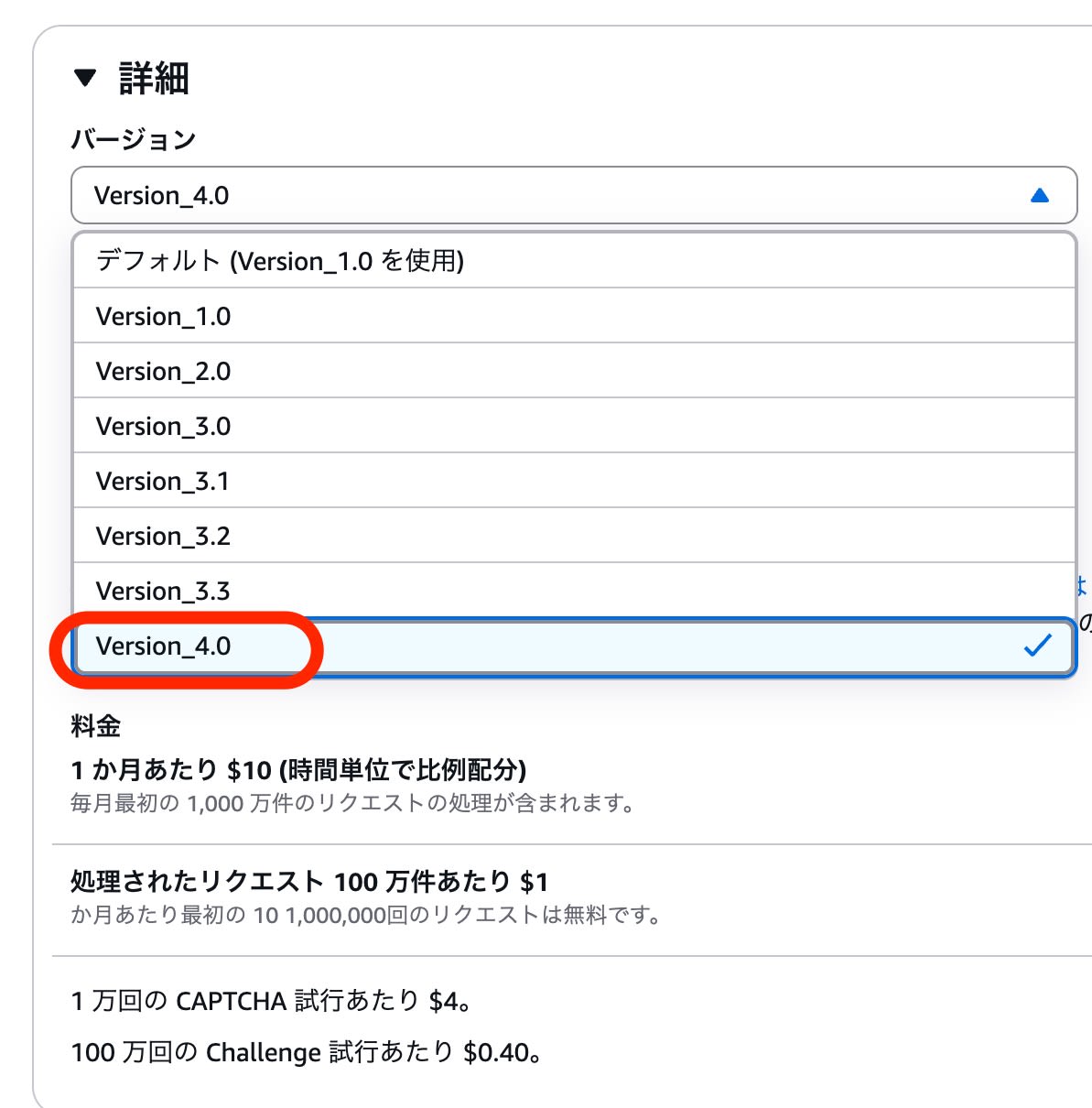Click the Challenge 試行あたり $0.40 line
Image resolution: width=1092 pixels, height=1108 pixels.
click(307, 1052)
